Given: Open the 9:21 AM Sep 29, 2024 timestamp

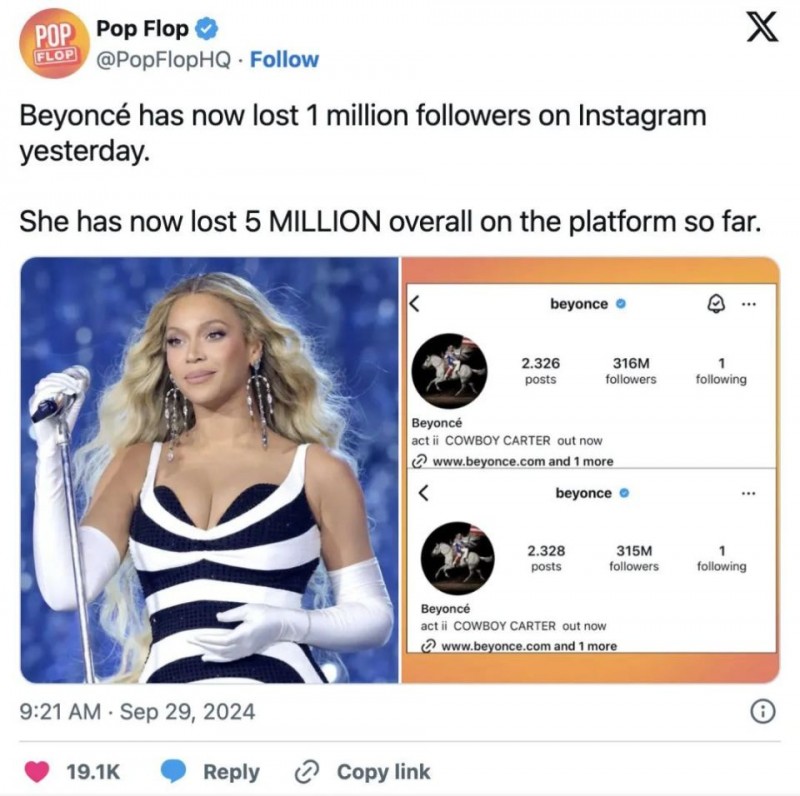Looking at the screenshot, I should [137, 712].
